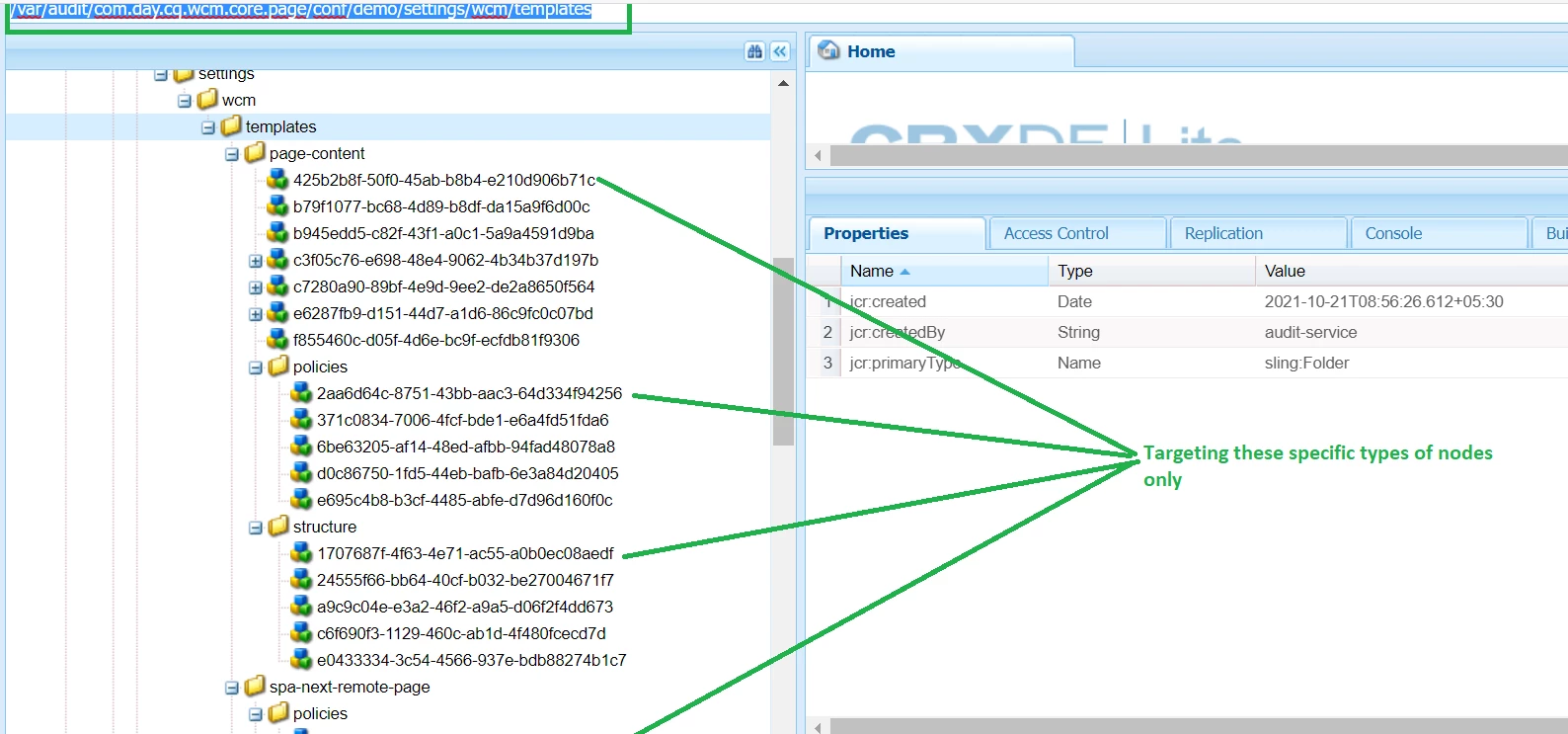Viewport: 1568px width, 734px height.
Task: Click the Value column header
Action: tap(1411, 271)
